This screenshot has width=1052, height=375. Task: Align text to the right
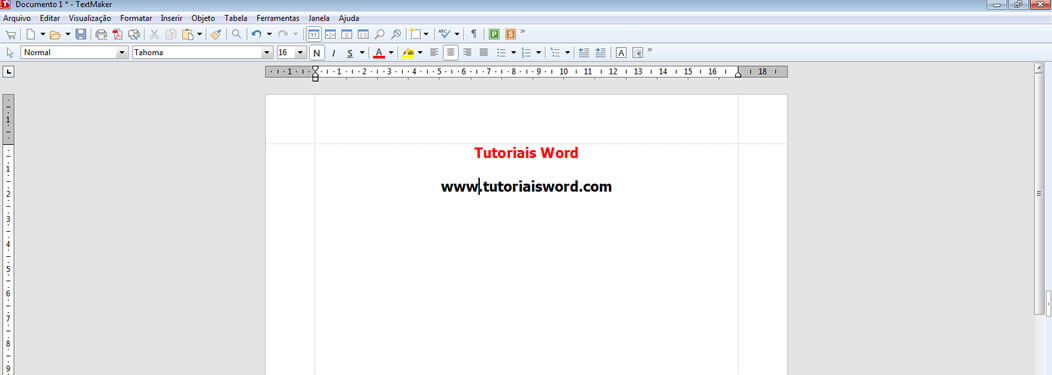(x=467, y=52)
